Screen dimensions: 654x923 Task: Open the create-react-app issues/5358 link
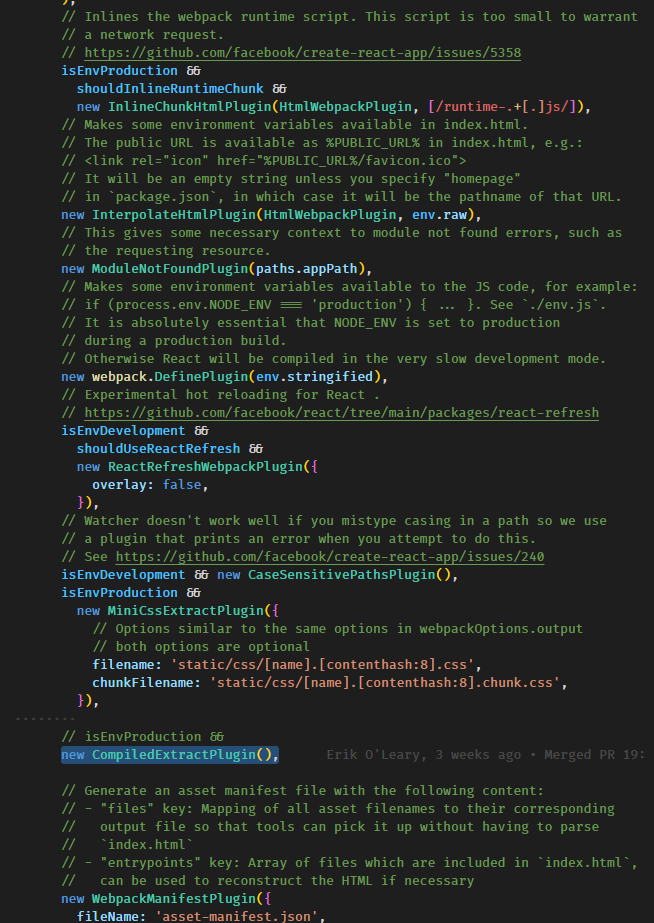[303, 52]
